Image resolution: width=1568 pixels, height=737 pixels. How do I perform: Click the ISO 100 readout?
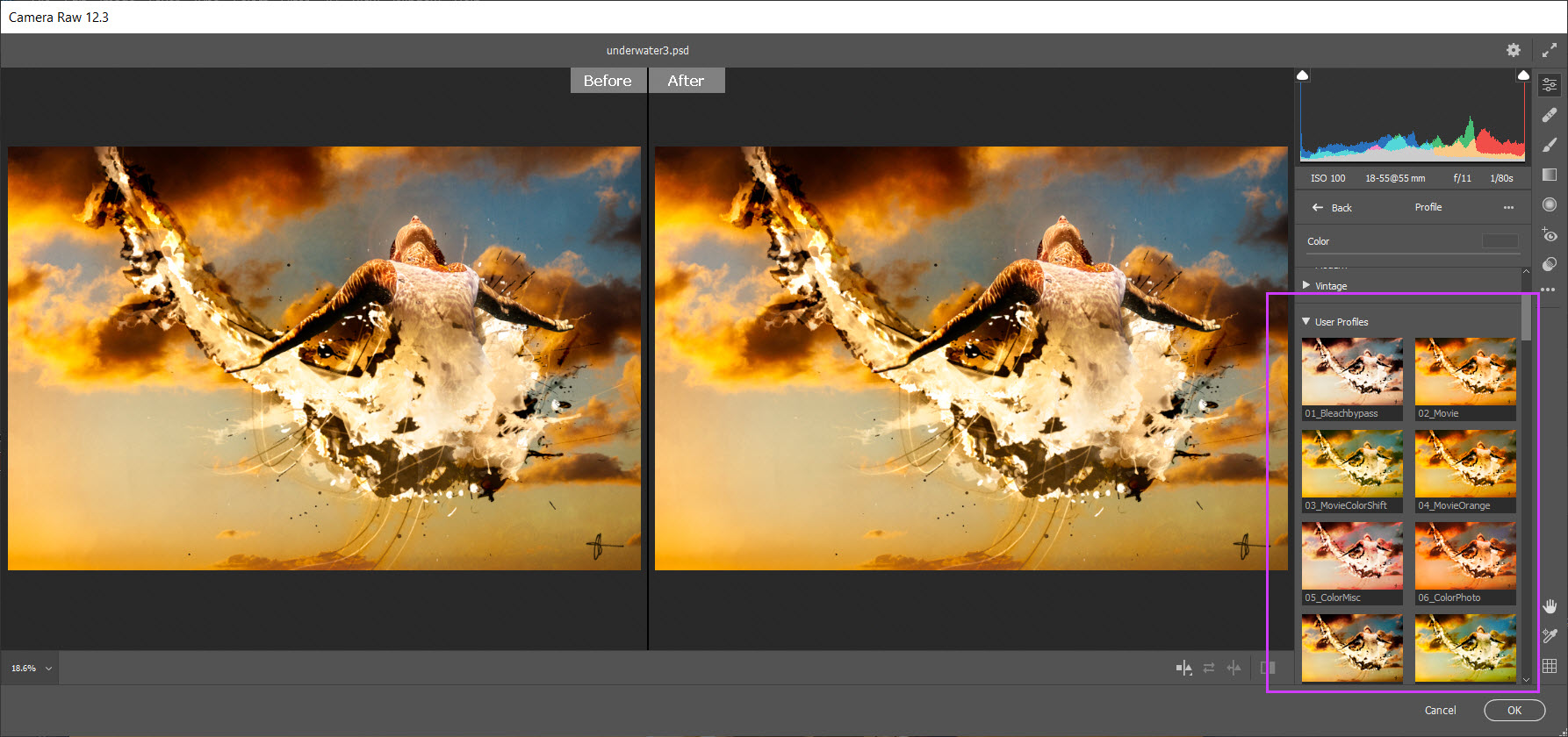click(1327, 178)
